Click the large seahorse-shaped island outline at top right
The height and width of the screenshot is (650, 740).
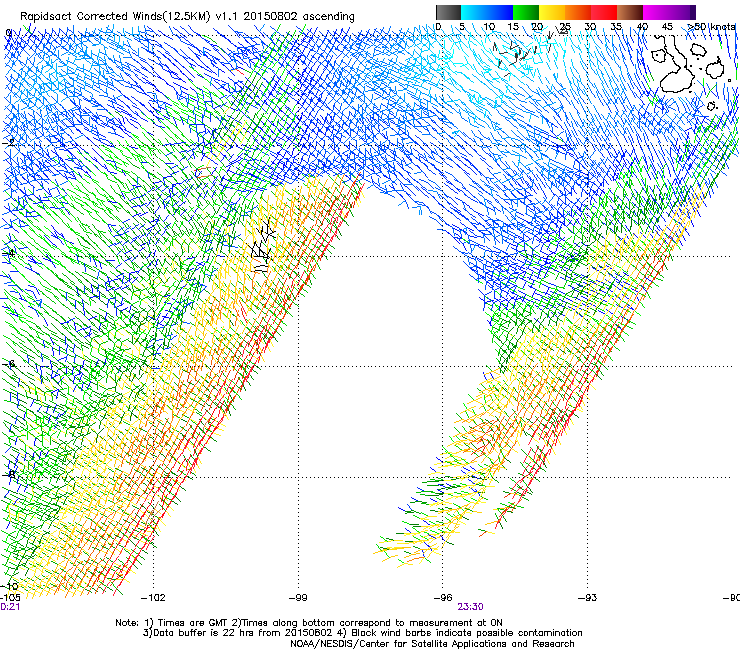675,64
